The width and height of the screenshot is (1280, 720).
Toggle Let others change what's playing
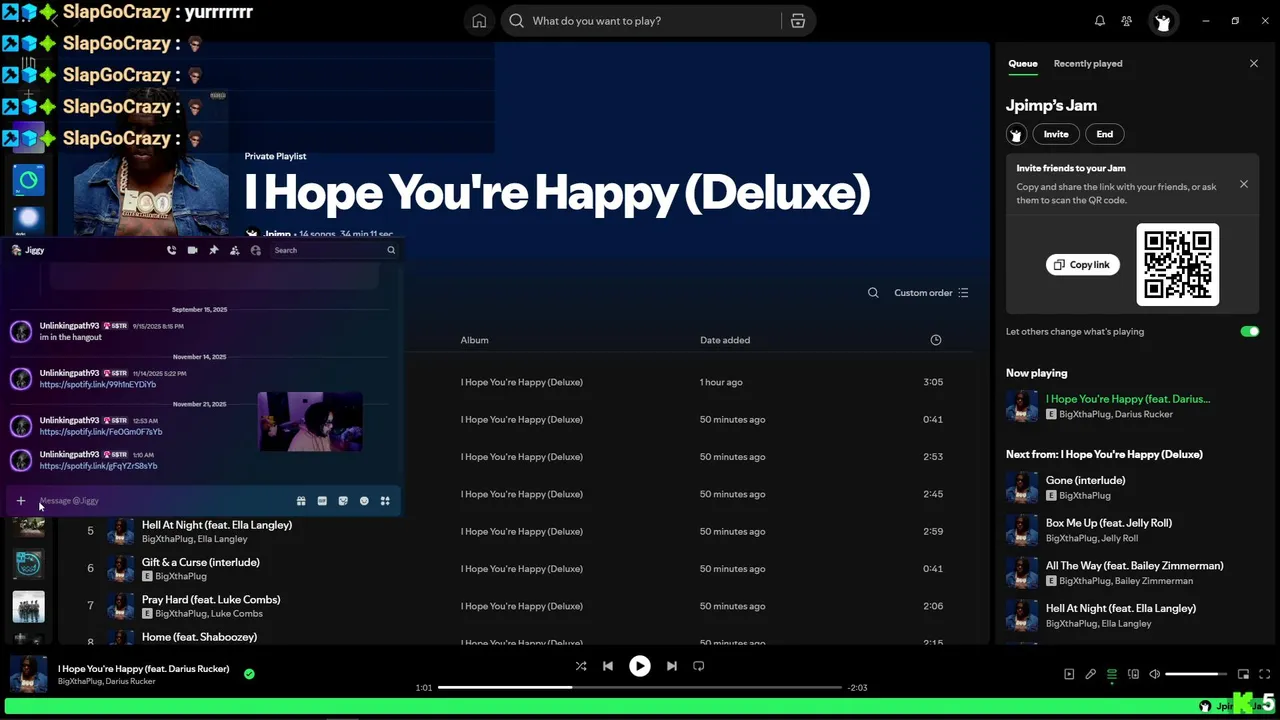pyautogui.click(x=1250, y=331)
